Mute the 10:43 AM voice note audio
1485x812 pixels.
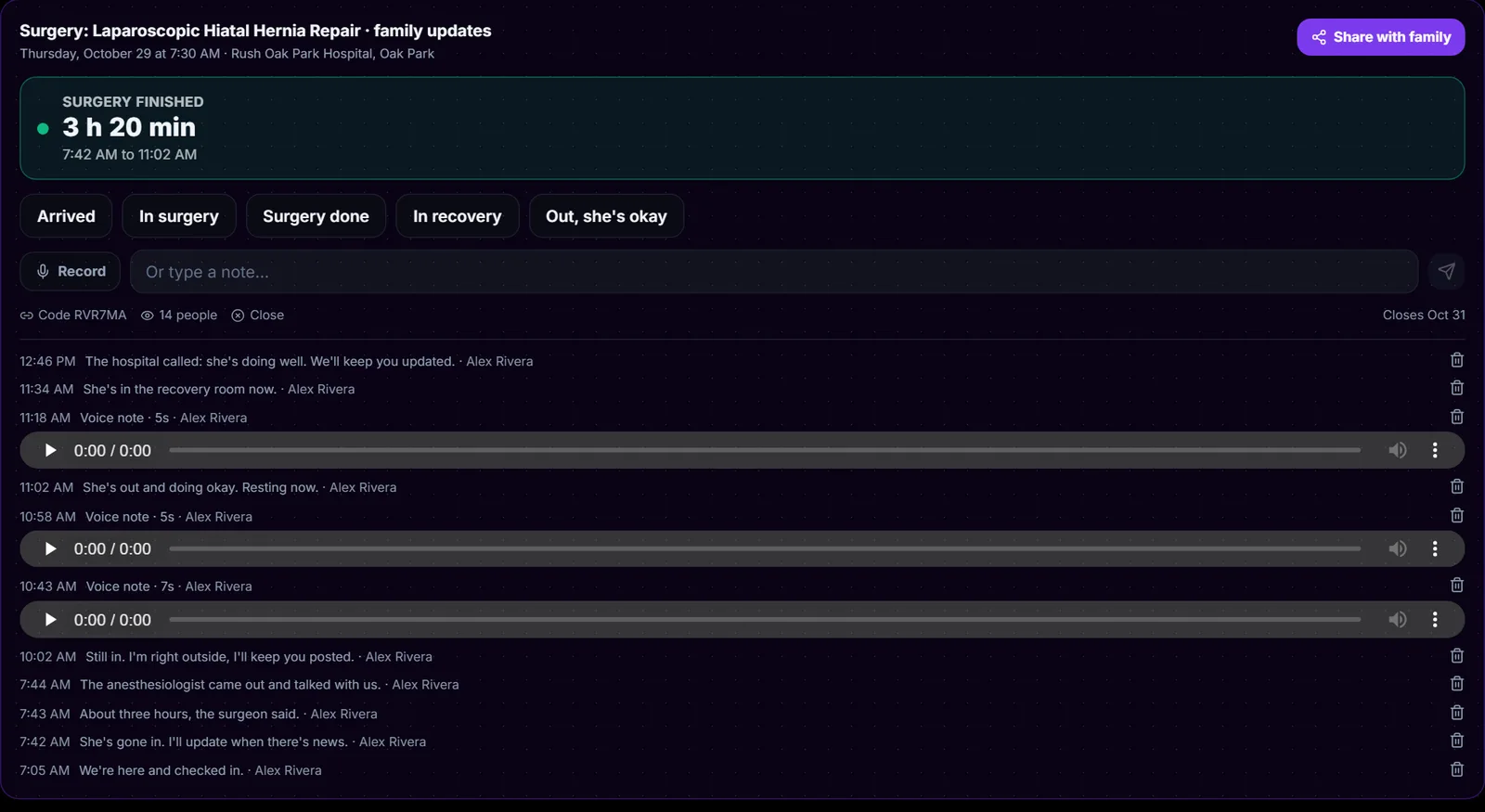pos(1398,619)
